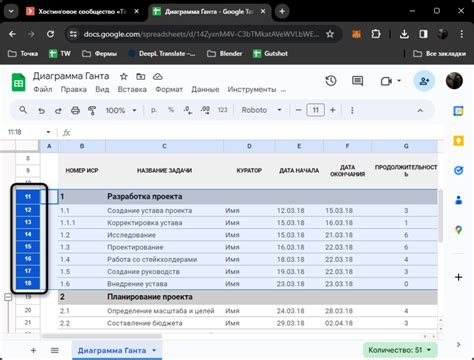Star the Диаграмма Ганта document

124,77
